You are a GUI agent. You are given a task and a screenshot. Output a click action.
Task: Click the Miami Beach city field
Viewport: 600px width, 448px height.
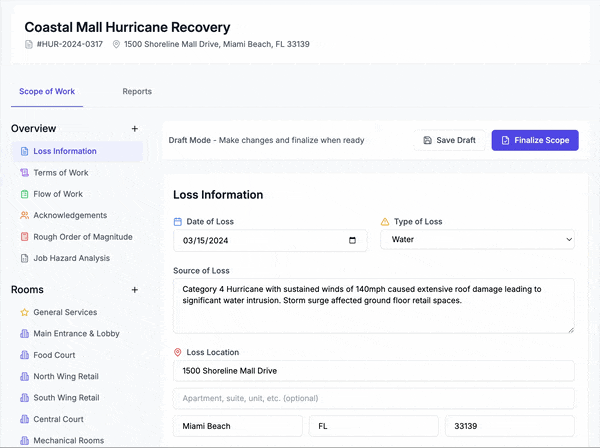237,426
